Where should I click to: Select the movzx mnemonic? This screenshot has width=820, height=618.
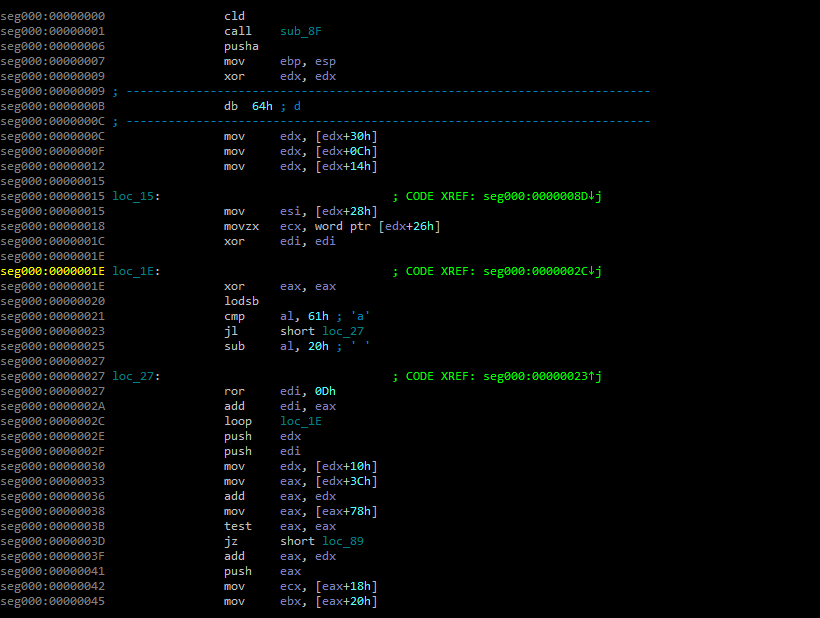click(x=241, y=226)
